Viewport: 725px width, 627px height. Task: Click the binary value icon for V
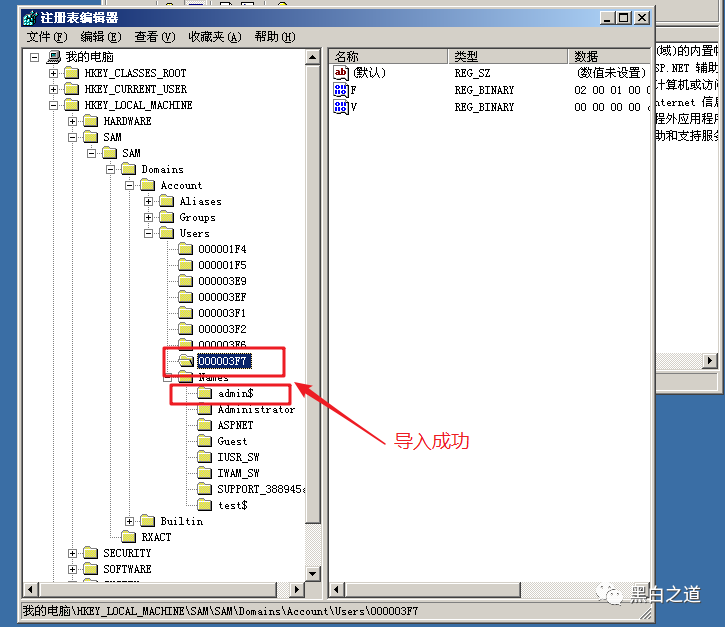point(341,106)
